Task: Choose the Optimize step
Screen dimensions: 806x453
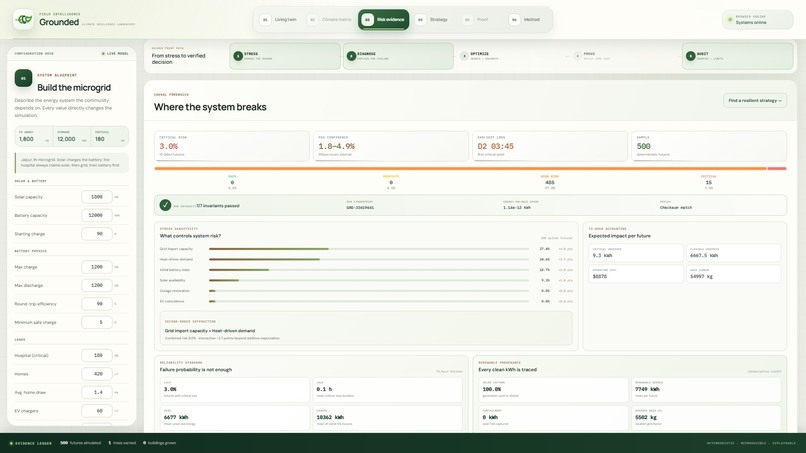Action: (x=510, y=56)
